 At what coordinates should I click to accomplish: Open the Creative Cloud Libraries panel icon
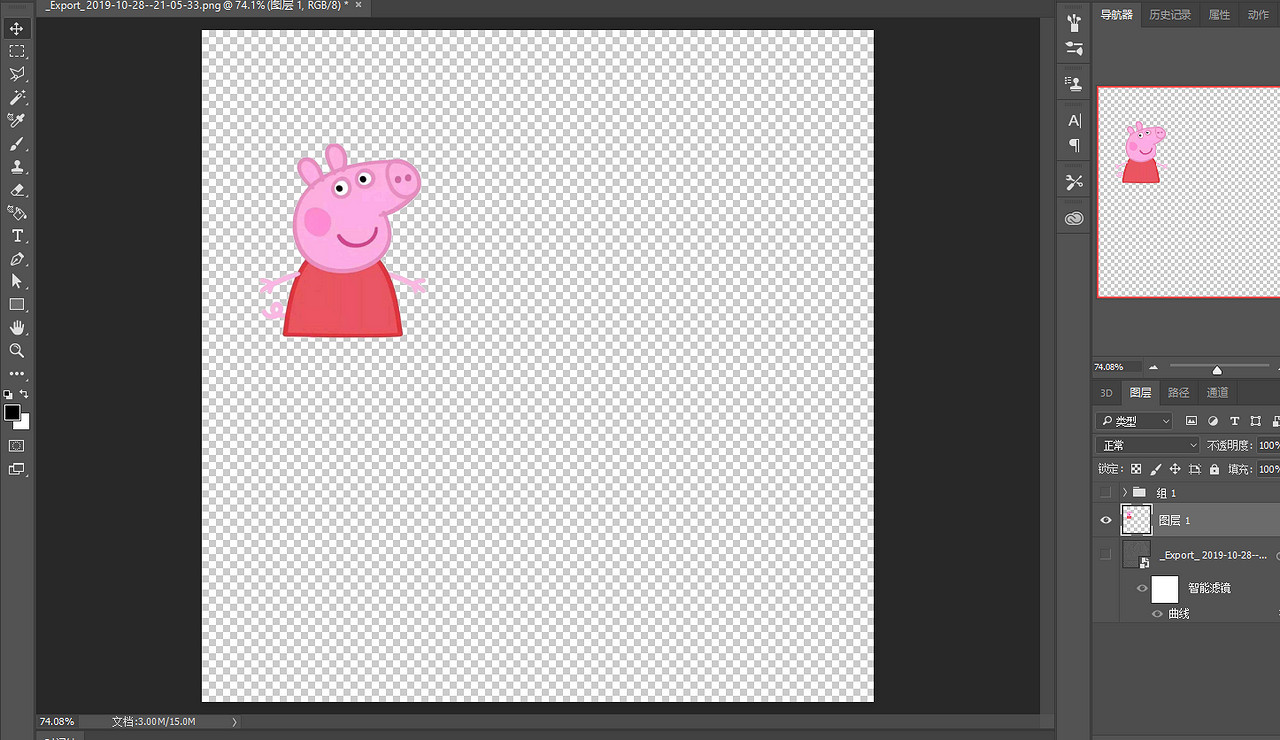click(1074, 218)
